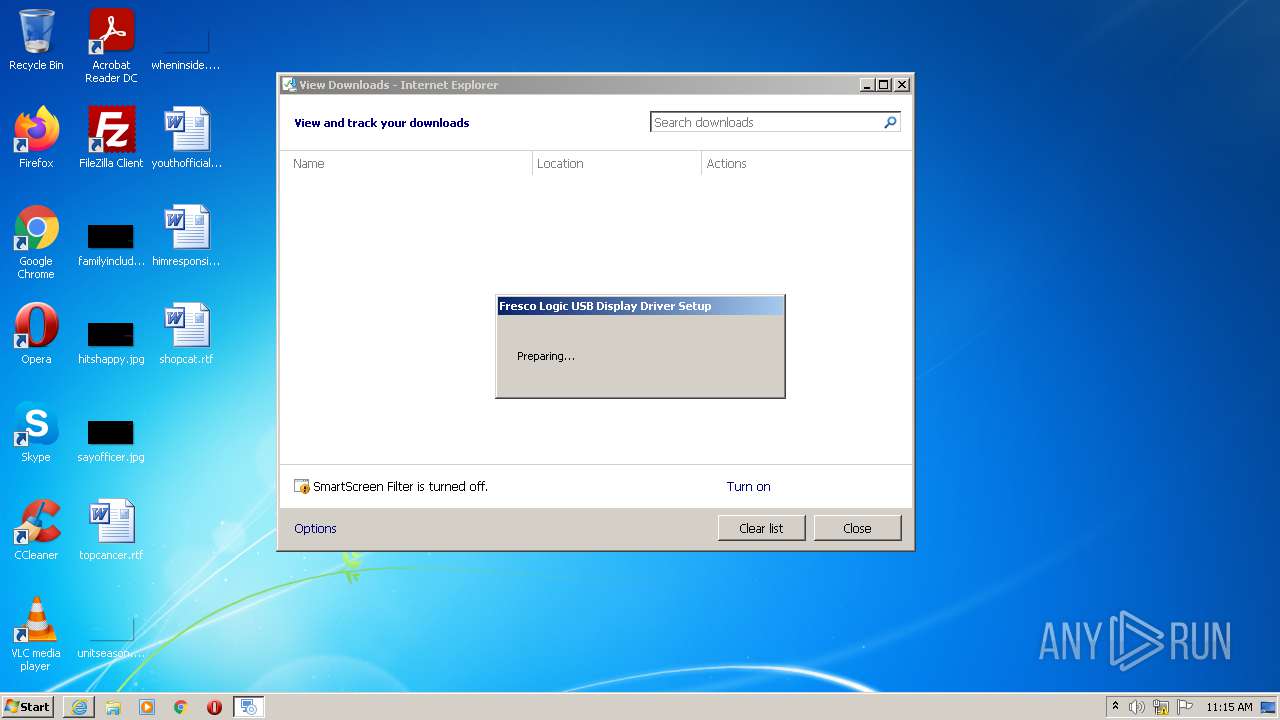Launch CCleaner desktop shortcut
Viewport: 1280px width, 720px height.
36,530
